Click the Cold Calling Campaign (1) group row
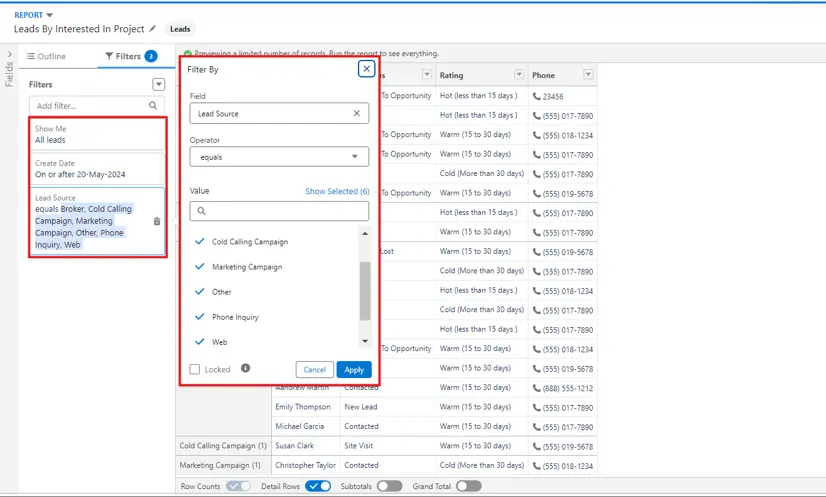Image resolution: width=826 pixels, height=497 pixels. 223,446
